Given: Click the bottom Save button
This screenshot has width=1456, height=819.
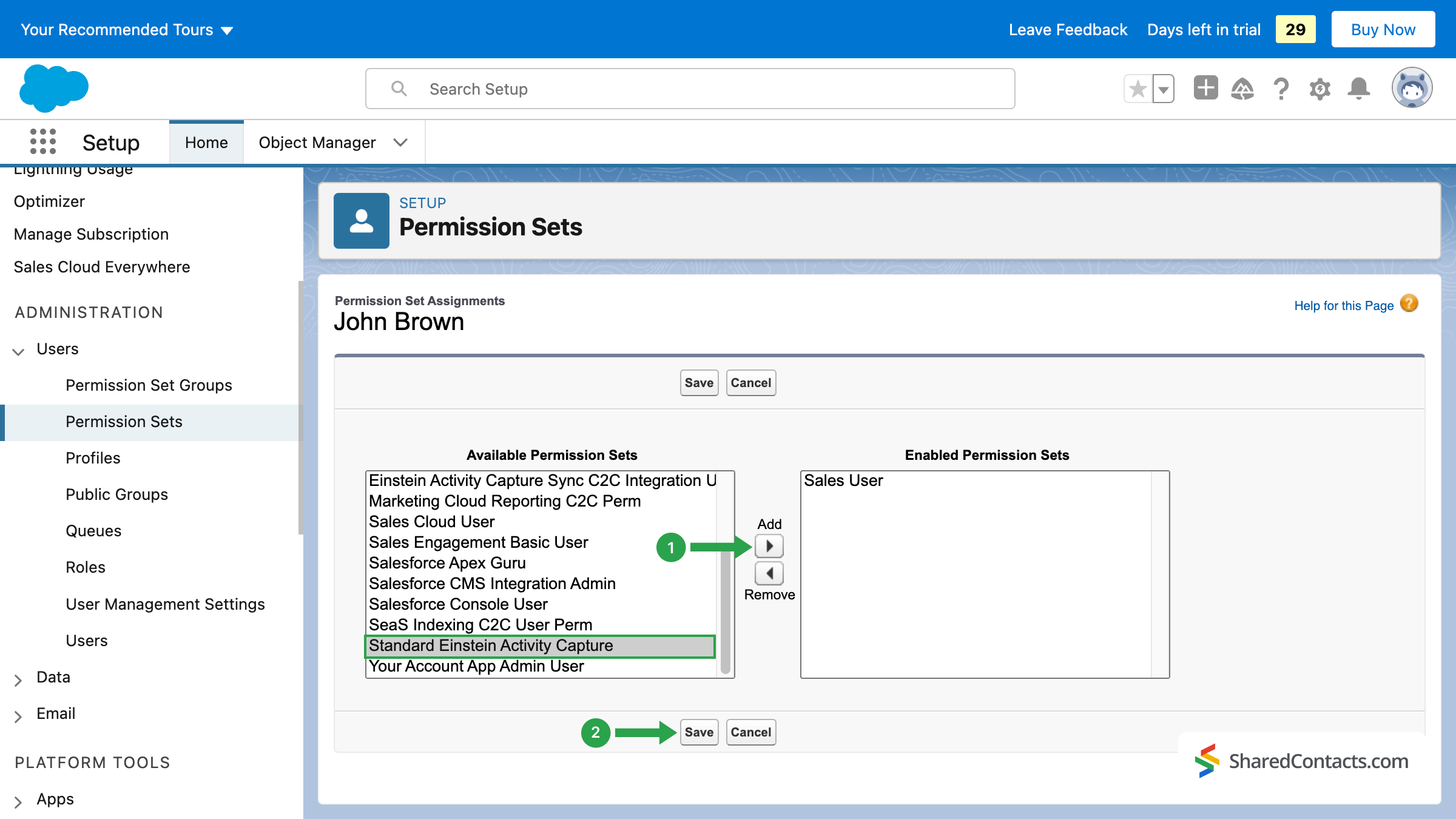Looking at the screenshot, I should point(699,732).
